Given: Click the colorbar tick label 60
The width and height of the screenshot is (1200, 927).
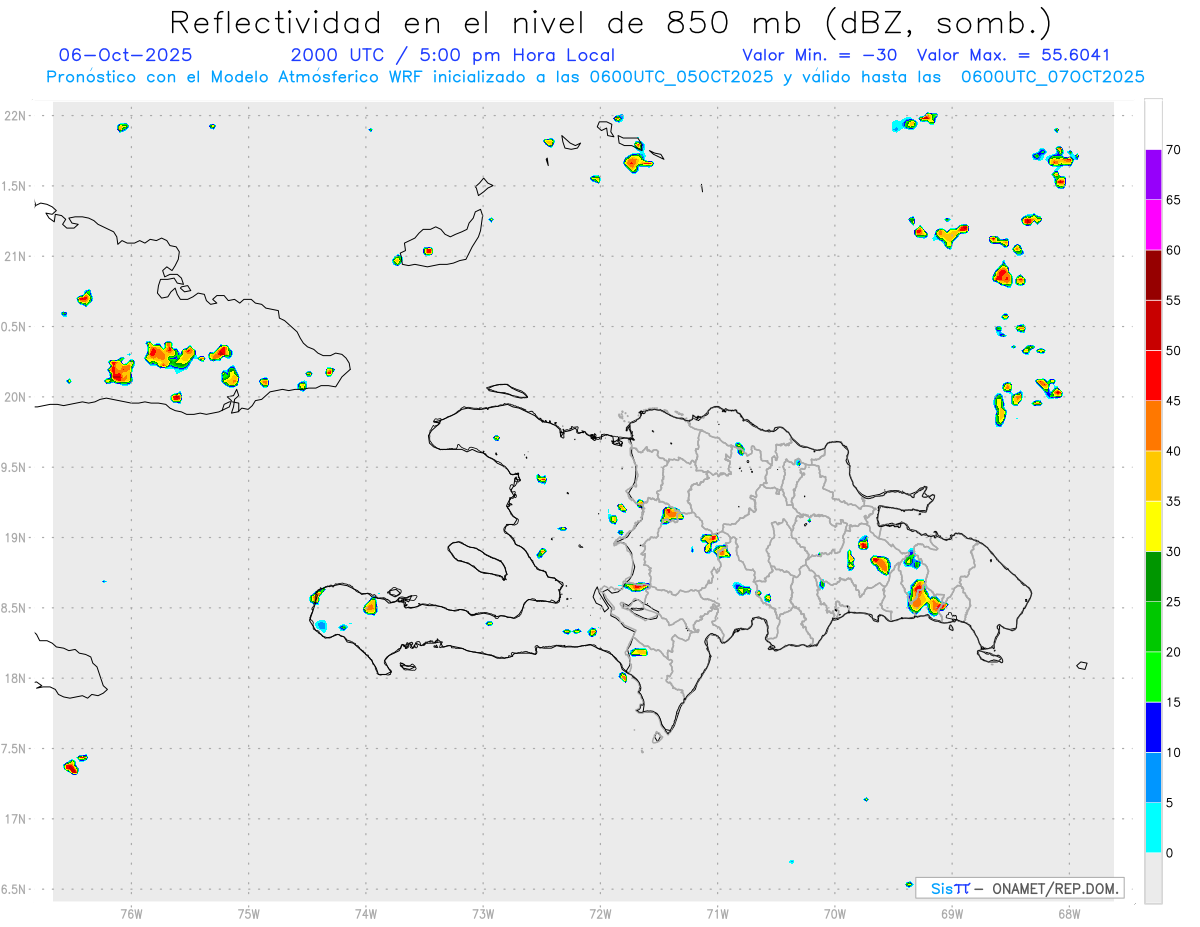Looking at the screenshot, I should (x=1174, y=250).
